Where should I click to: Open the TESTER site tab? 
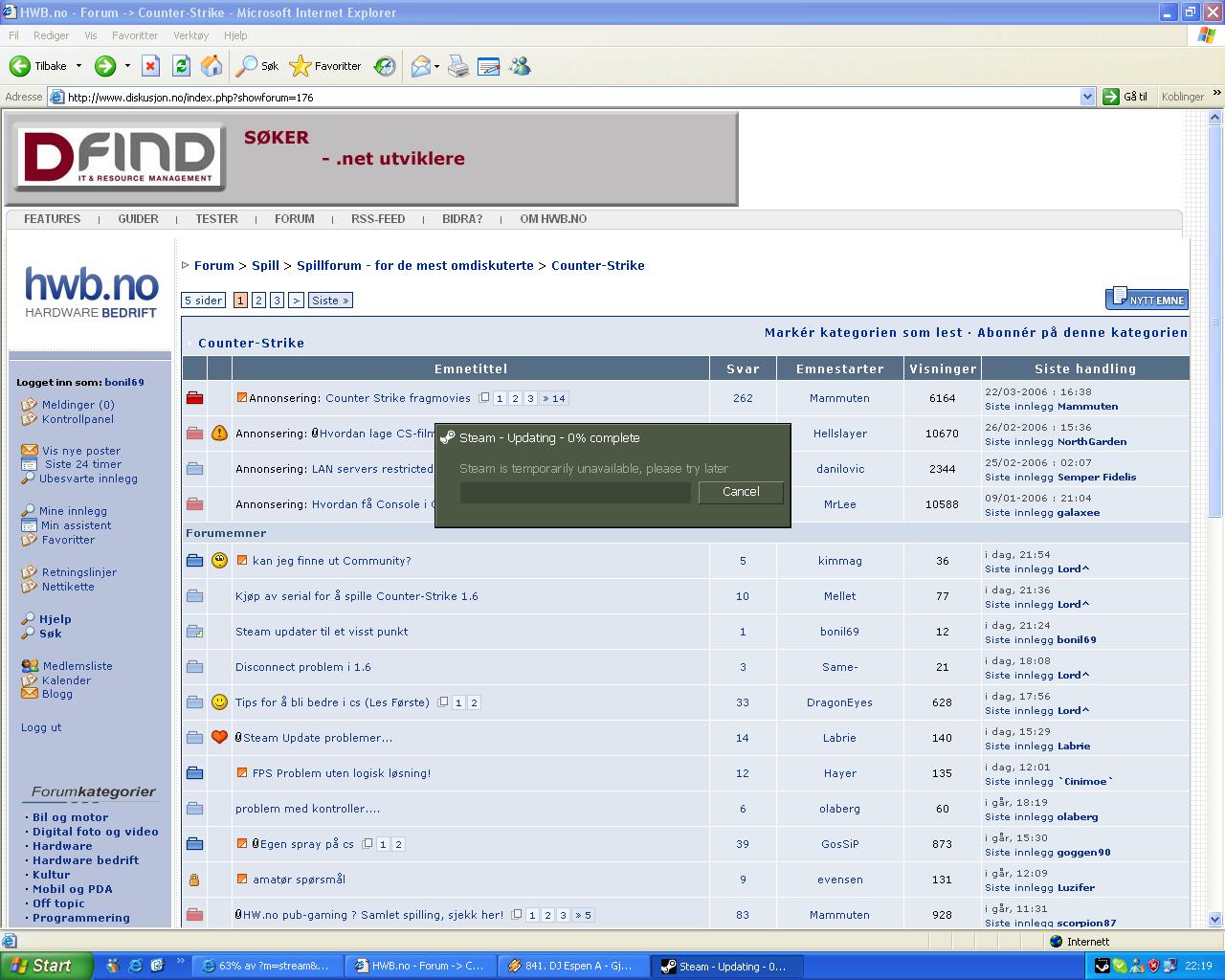[217, 219]
